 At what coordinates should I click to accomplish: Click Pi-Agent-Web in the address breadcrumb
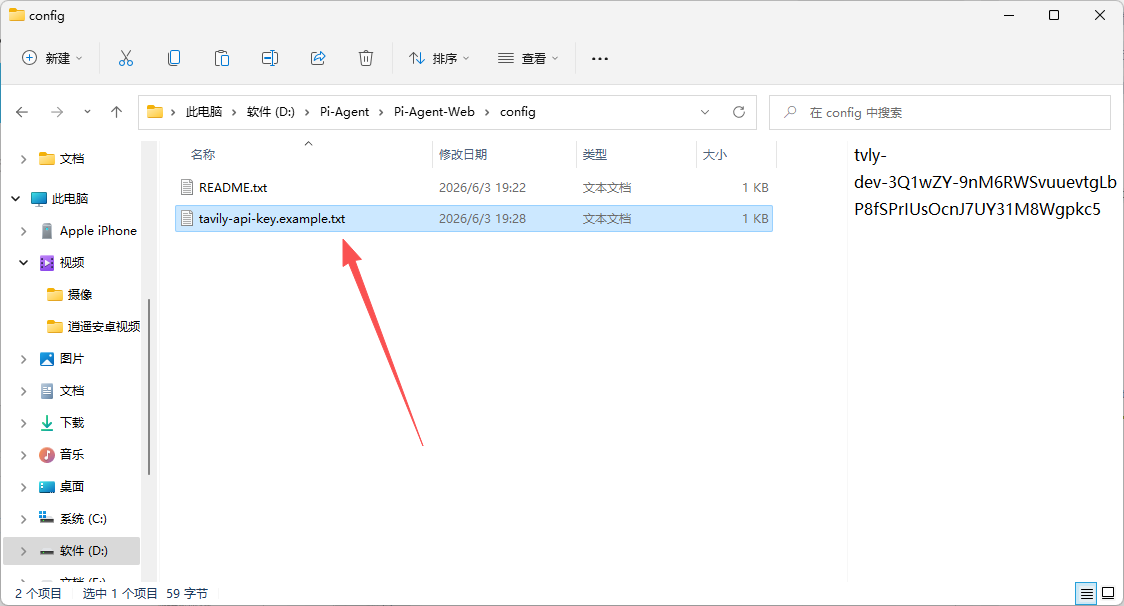pos(434,112)
